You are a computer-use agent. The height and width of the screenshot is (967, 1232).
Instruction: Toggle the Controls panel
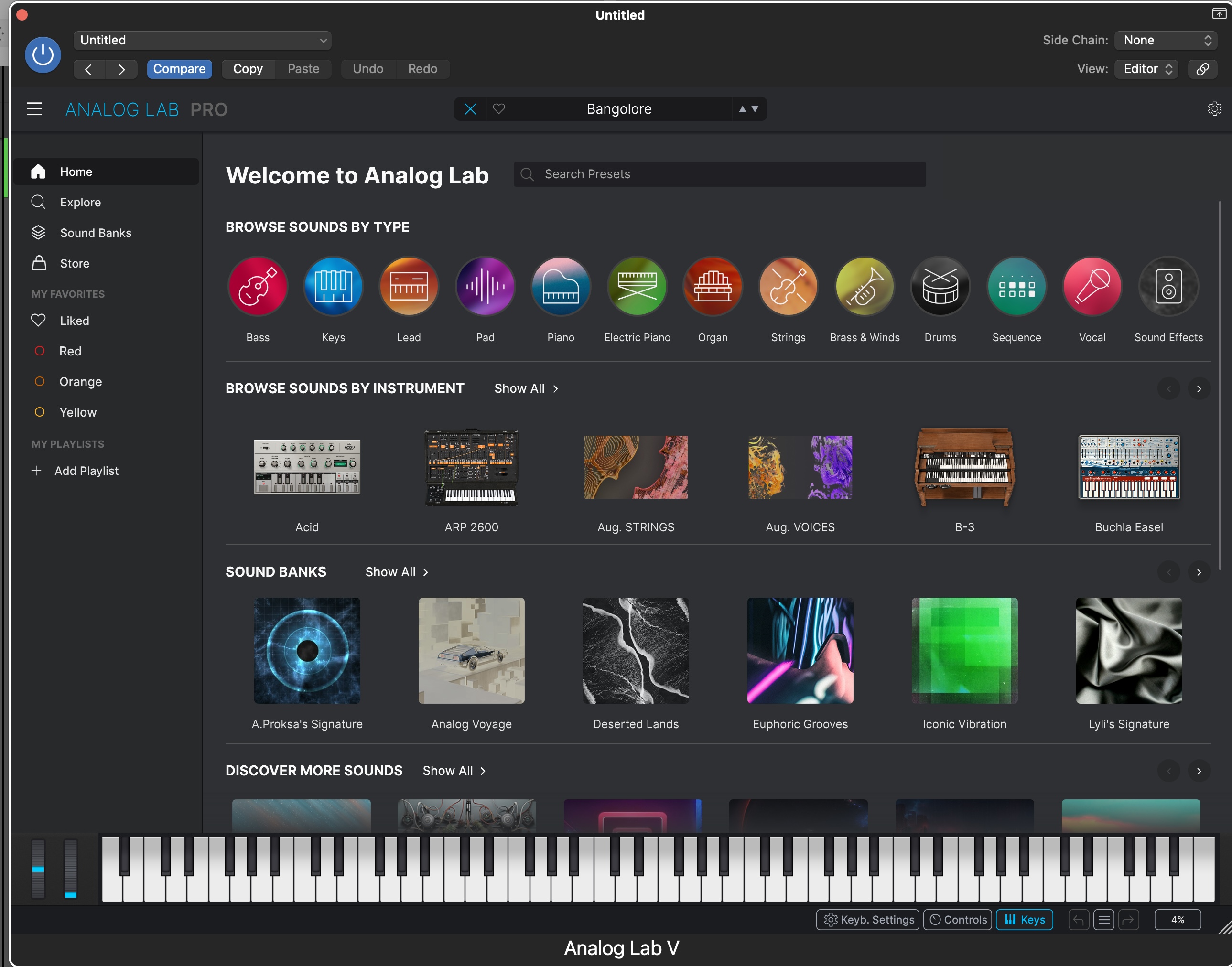click(x=957, y=919)
